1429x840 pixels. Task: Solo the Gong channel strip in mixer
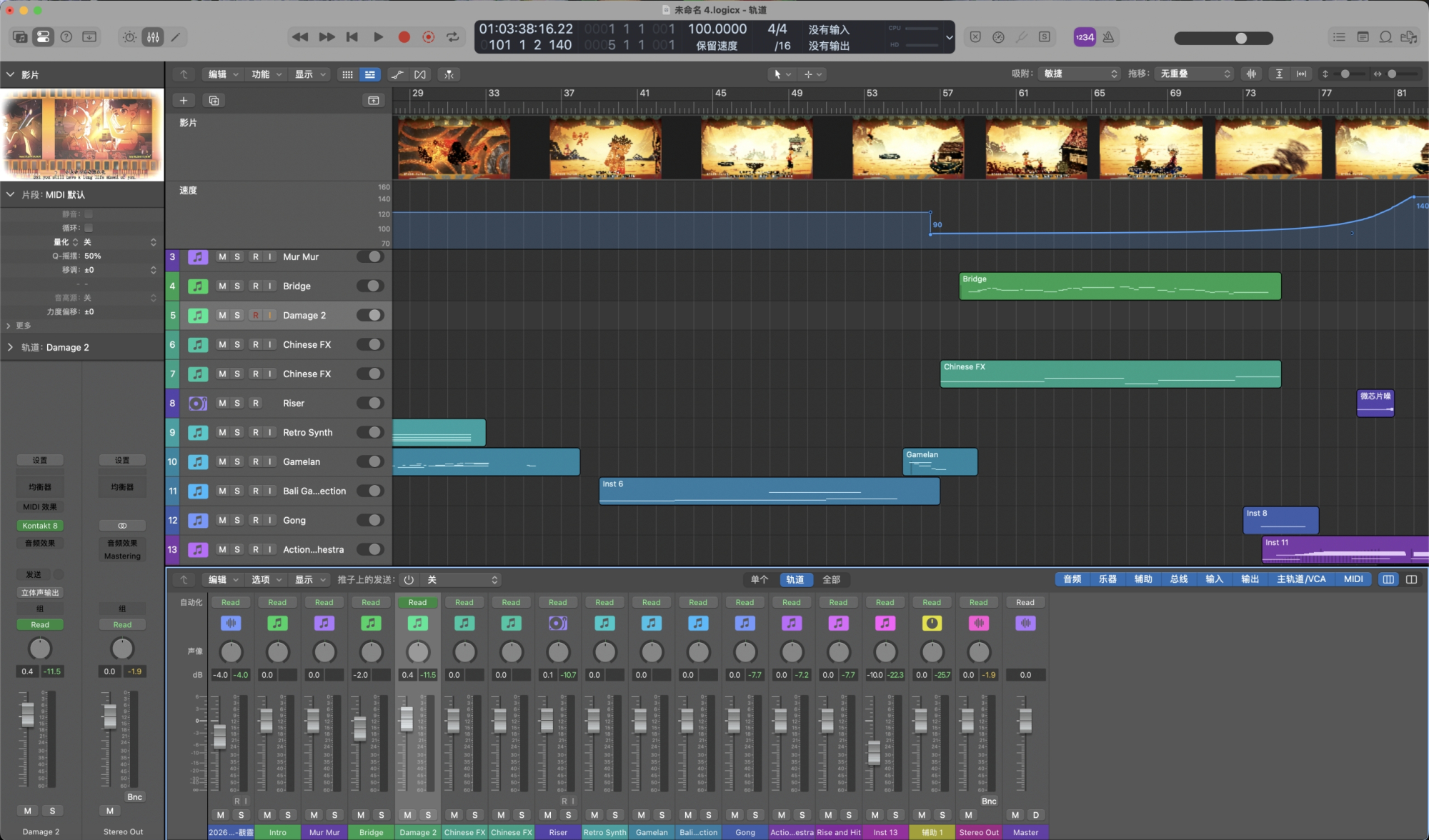click(x=755, y=815)
